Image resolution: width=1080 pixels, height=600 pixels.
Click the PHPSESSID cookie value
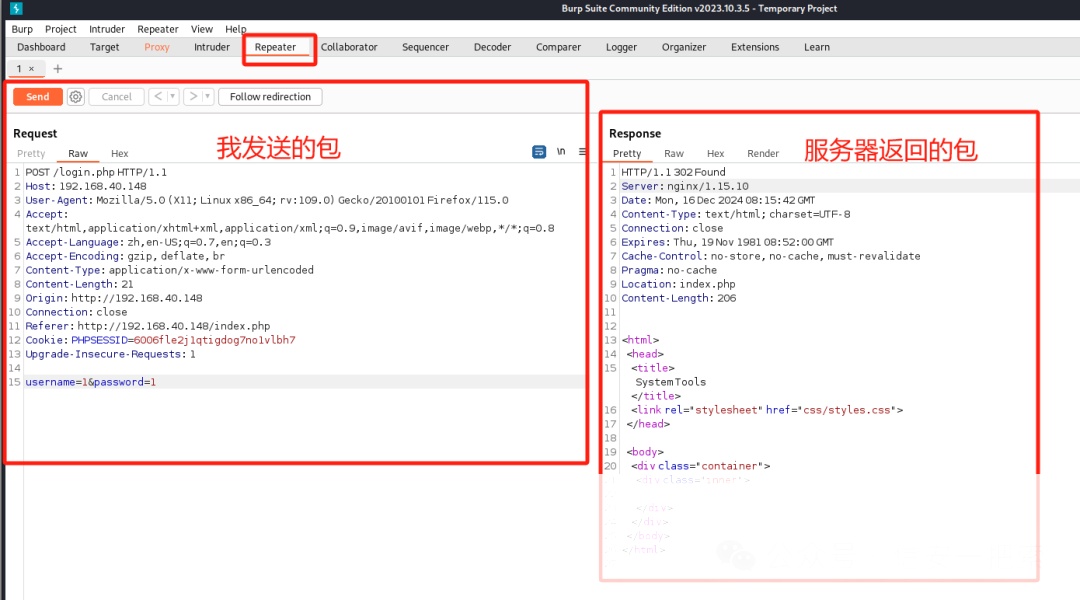[x=215, y=340]
